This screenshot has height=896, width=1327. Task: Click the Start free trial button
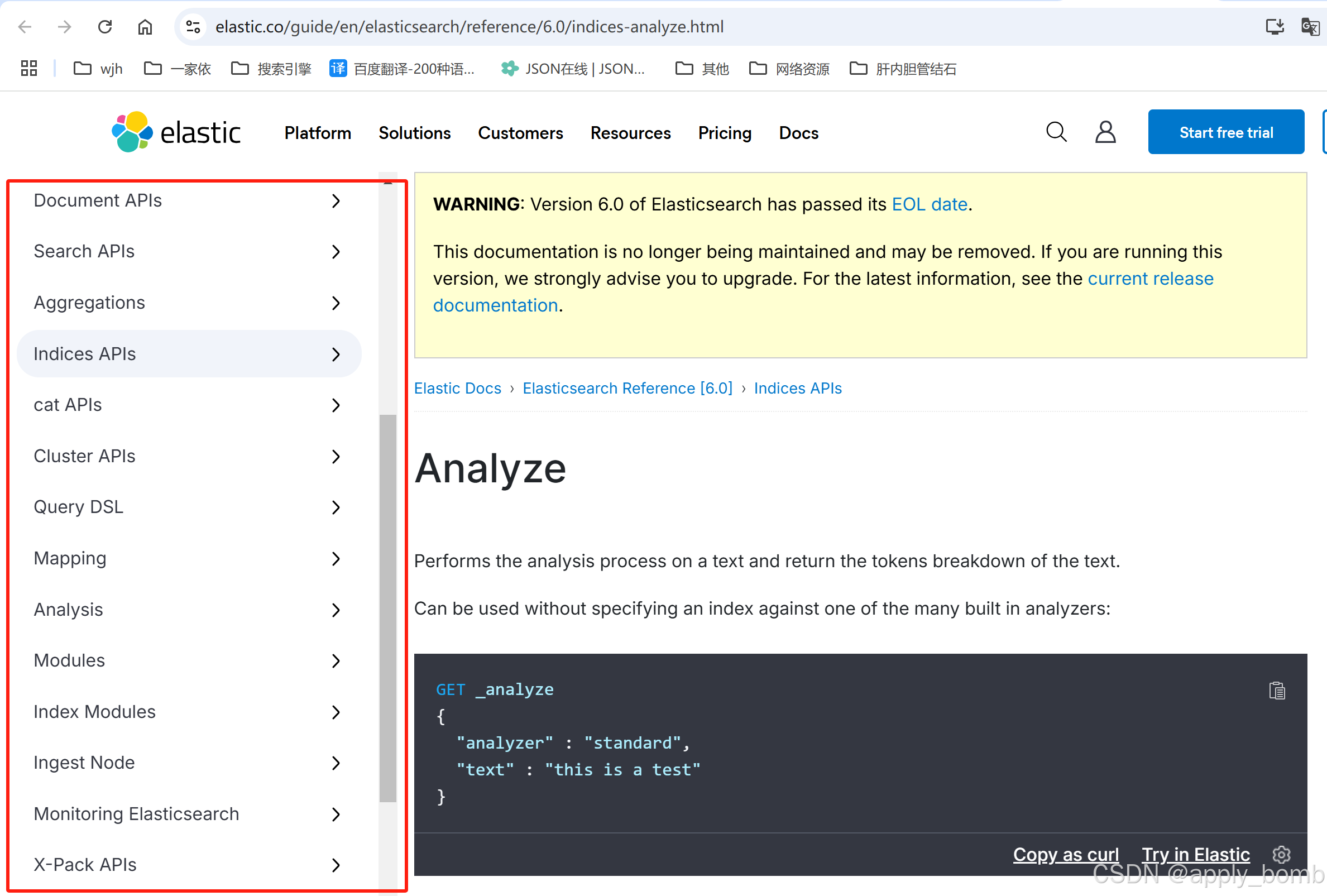1226,131
